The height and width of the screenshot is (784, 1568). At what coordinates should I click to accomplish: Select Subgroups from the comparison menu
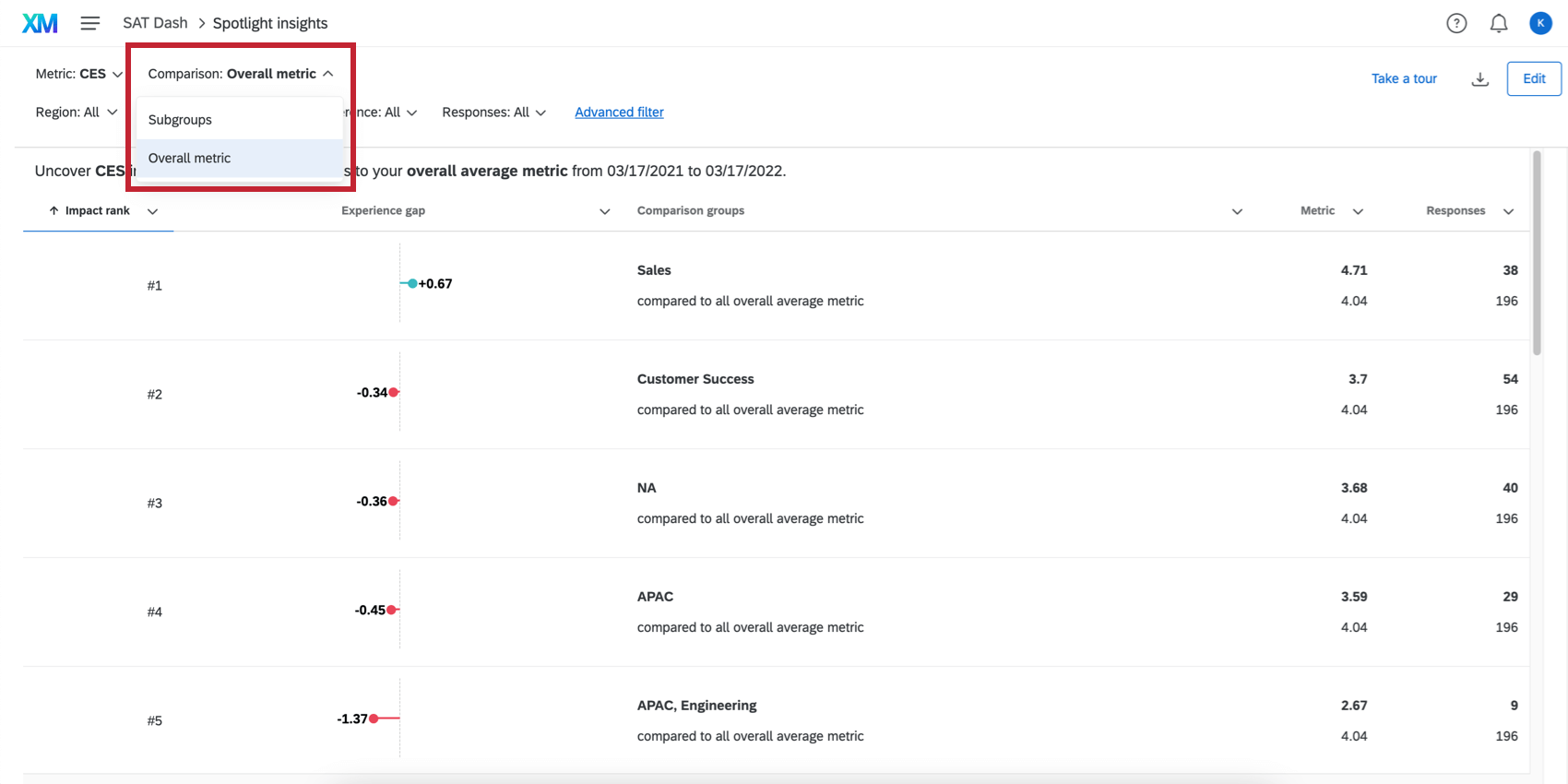tap(181, 120)
